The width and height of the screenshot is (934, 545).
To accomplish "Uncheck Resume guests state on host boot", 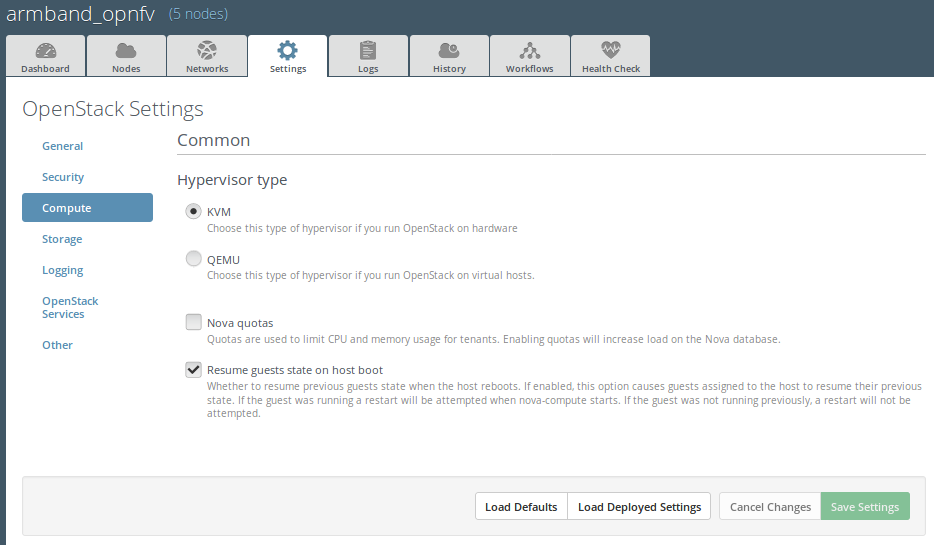I will pos(194,369).
